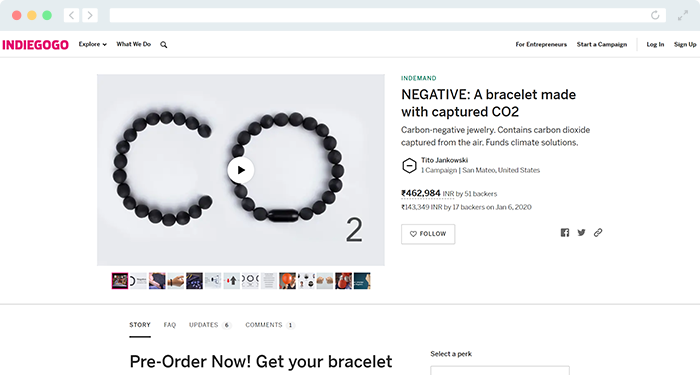The width and height of the screenshot is (700, 375).
Task: Copy the campaign link icon
Action: pyautogui.click(x=598, y=233)
